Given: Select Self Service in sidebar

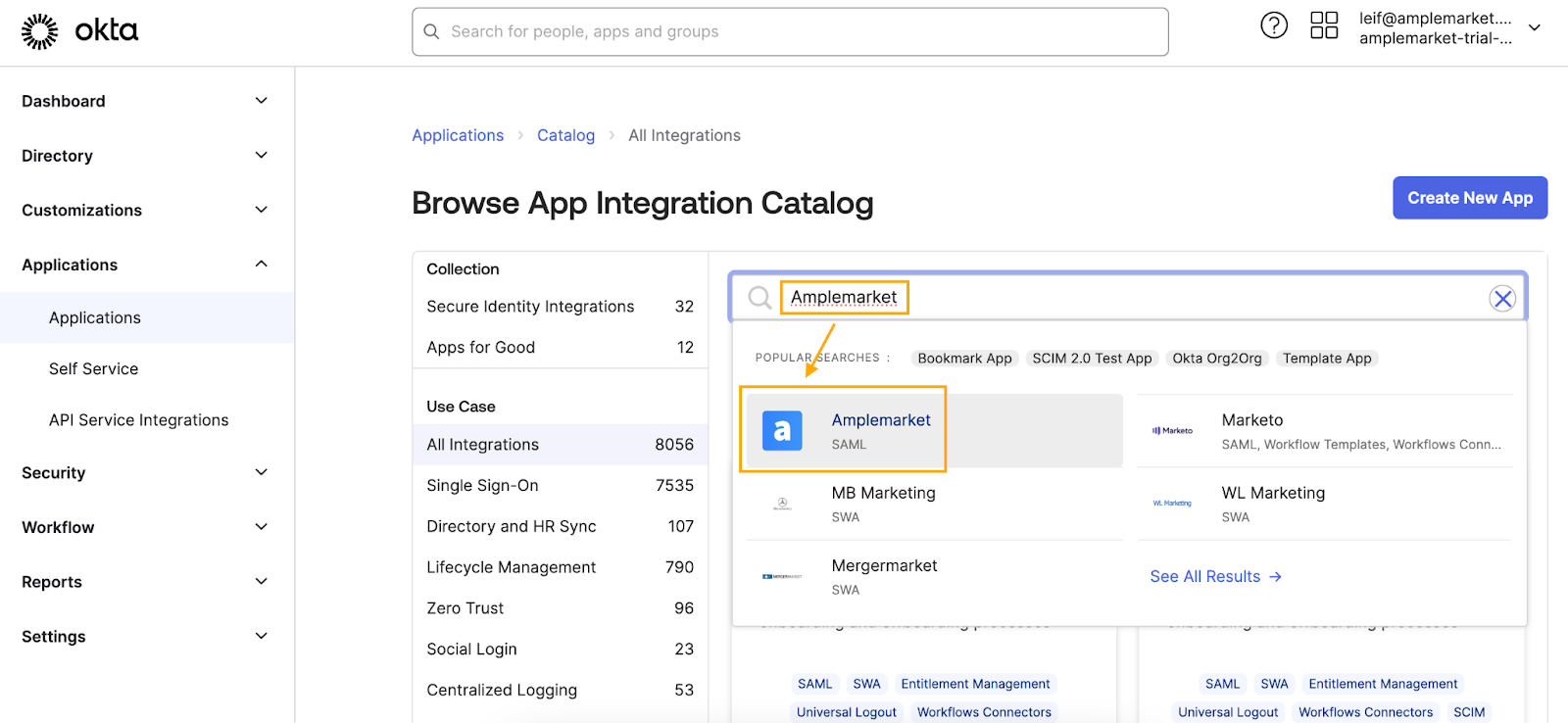Looking at the screenshot, I should click(x=94, y=368).
